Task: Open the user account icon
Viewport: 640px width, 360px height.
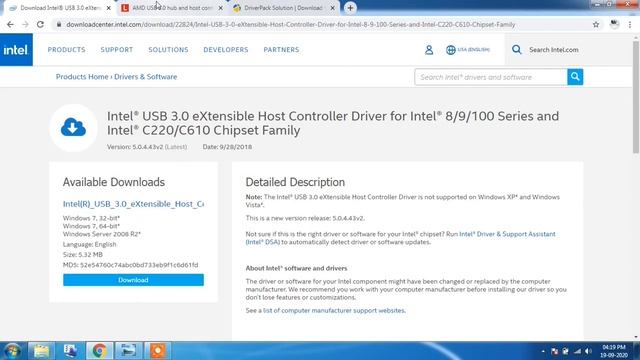Action: tap(429, 50)
